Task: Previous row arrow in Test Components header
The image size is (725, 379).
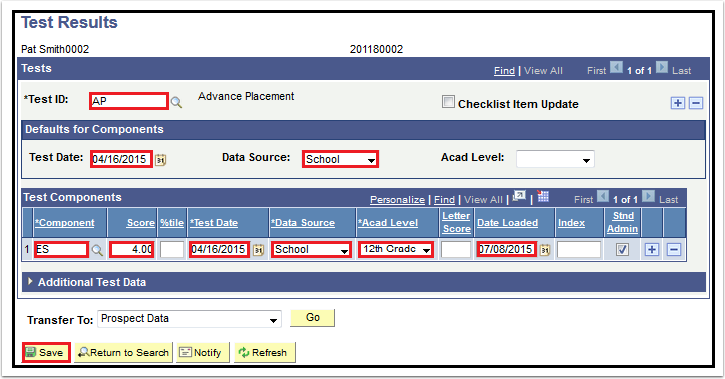Action: pos(603,196)
